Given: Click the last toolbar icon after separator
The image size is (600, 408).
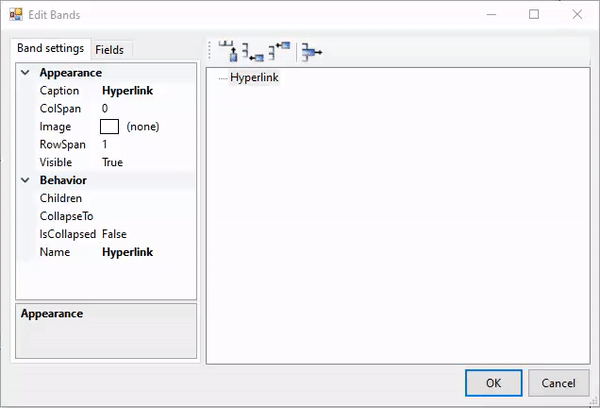Looking at the screenshot, I should pyautogui.click(x=311, y=52).
